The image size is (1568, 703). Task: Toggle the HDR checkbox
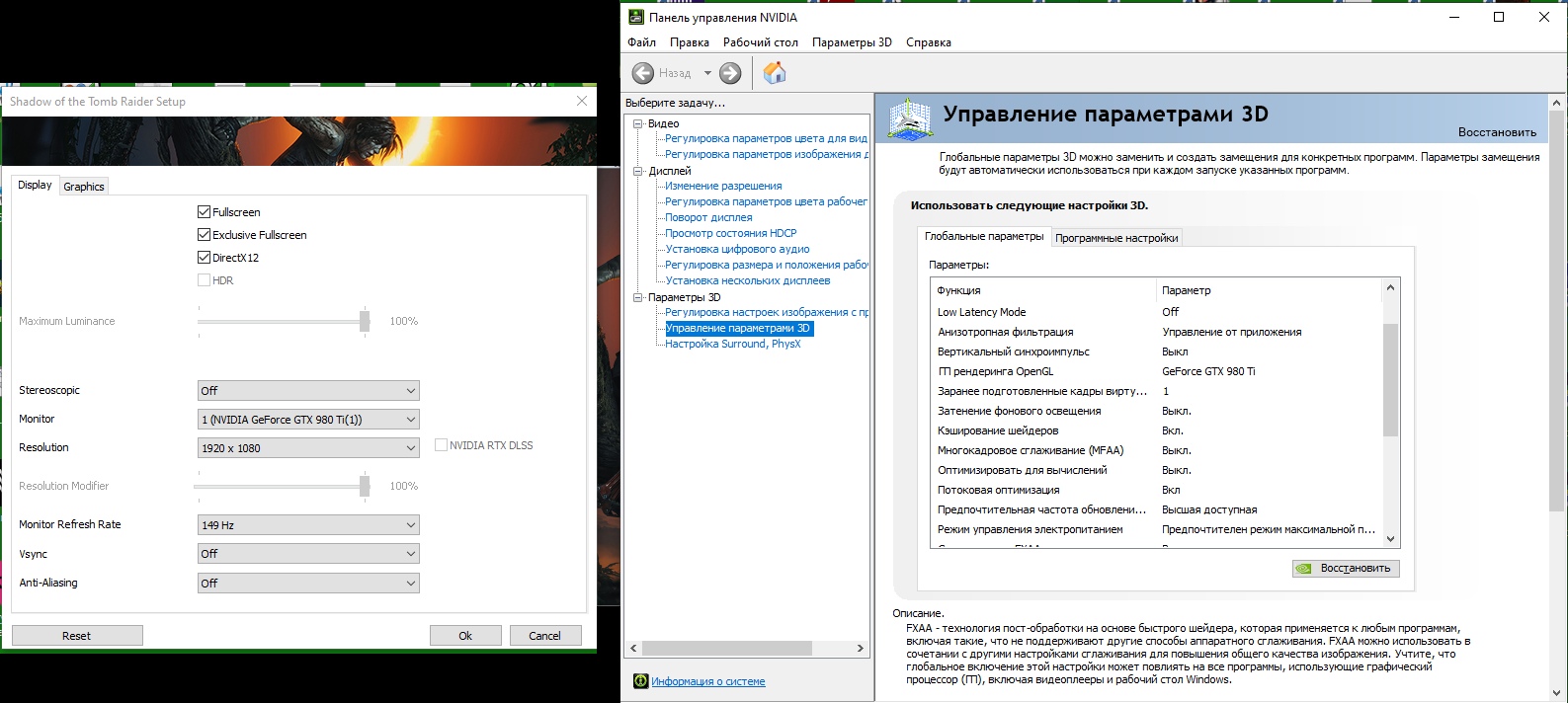204,280
